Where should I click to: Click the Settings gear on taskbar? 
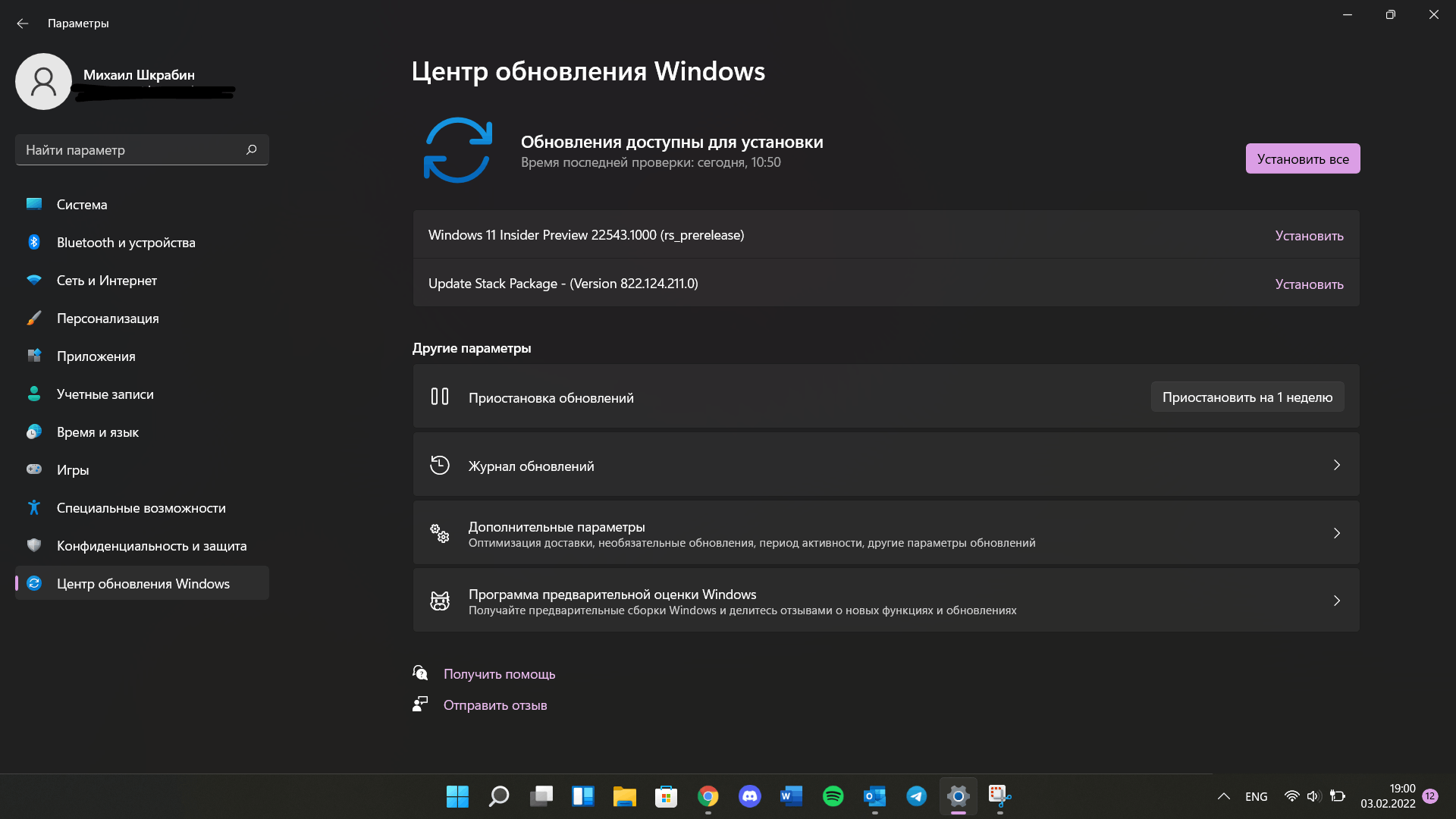pos(959,796)
